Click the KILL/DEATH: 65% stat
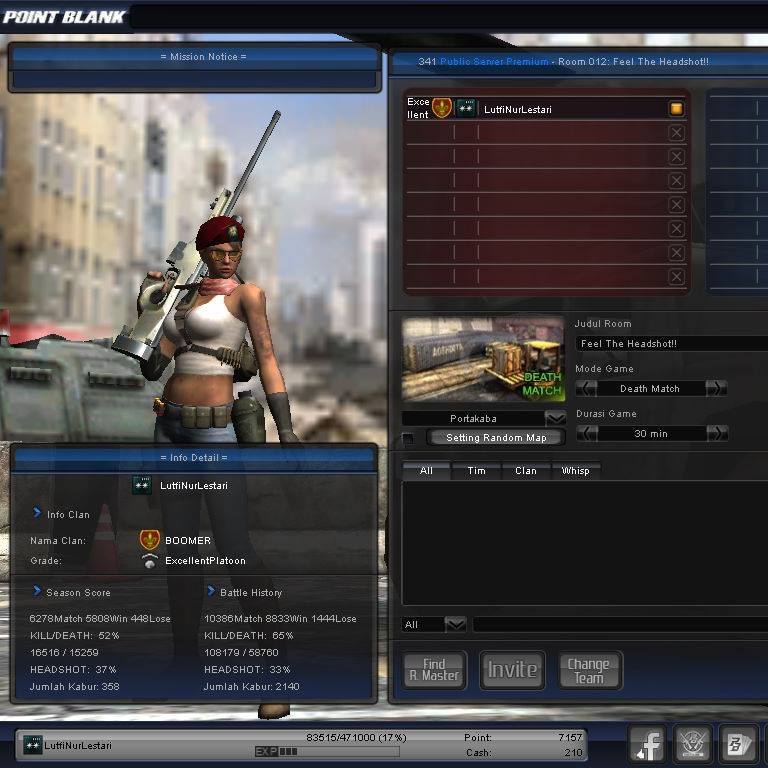 248,635
